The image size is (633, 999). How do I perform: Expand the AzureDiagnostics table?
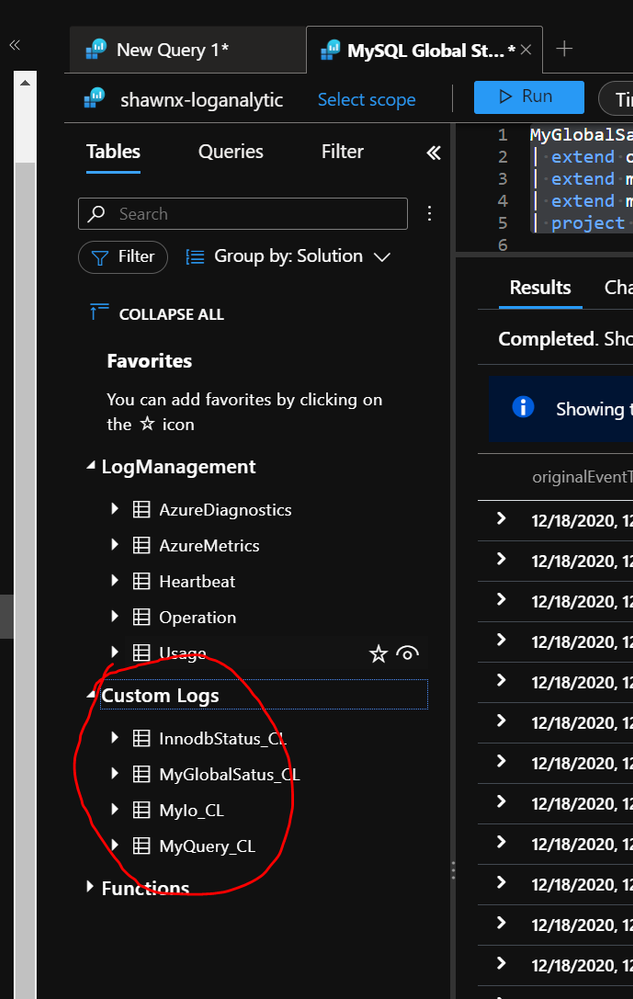(x=115, y=509)
